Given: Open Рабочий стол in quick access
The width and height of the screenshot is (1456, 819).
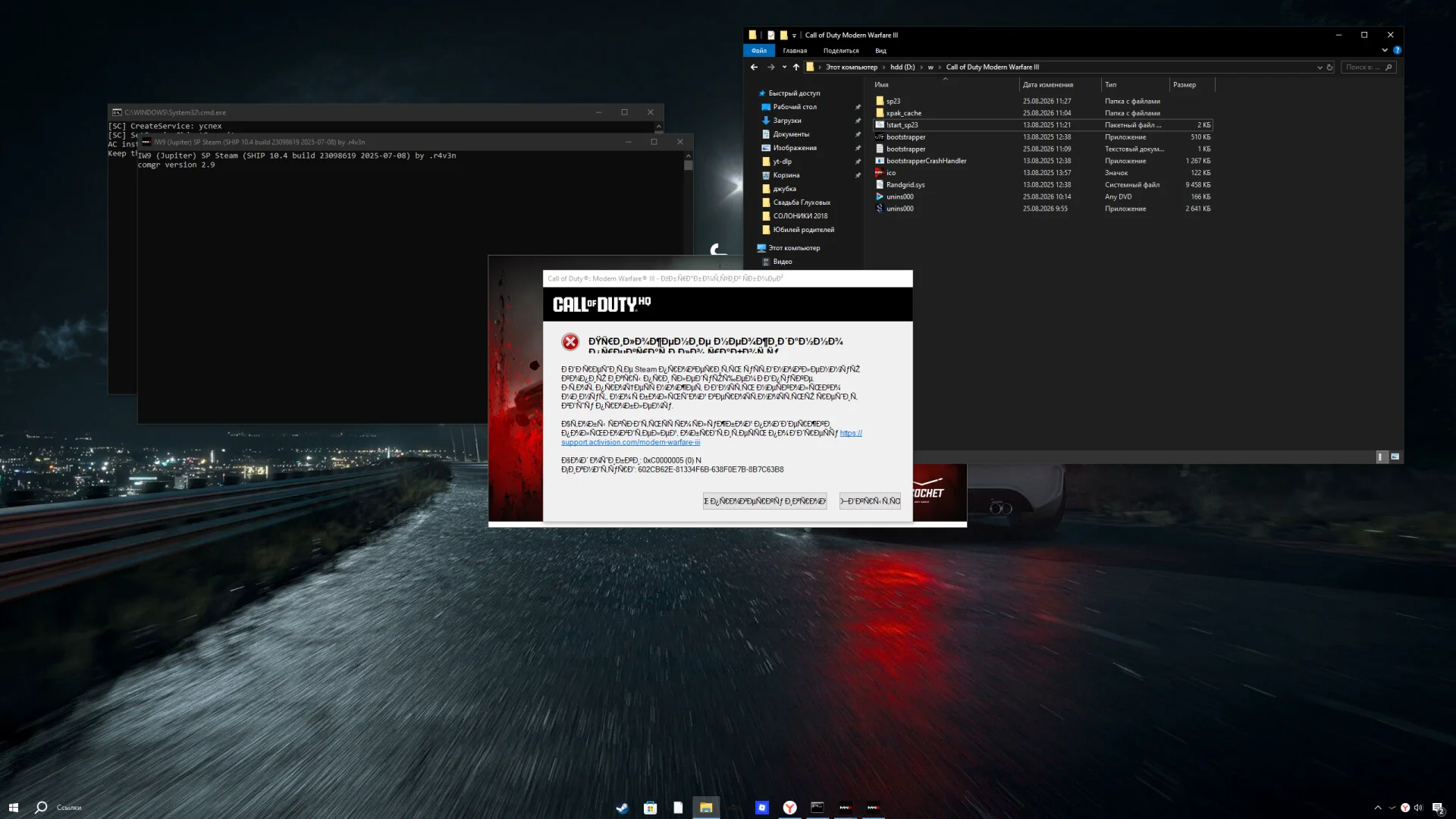Looking at the screenshot, I should coord(795,107).
